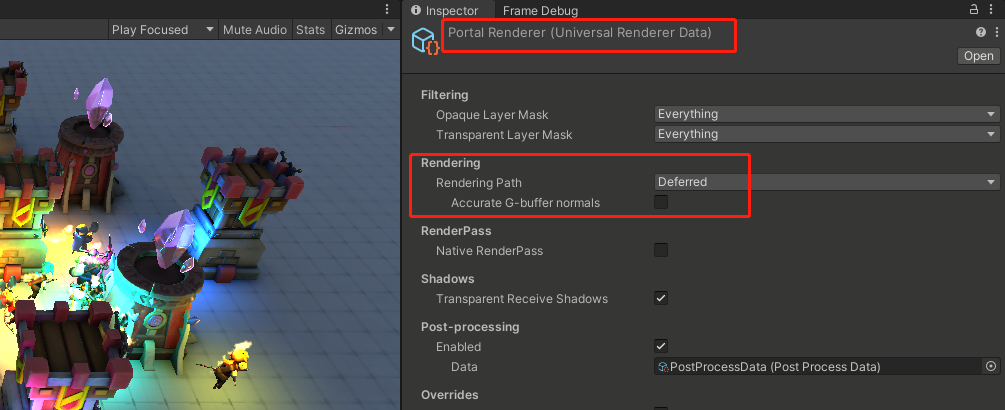This screenshot has height=410, width=1005.
Task: Change the Rendering Path dropdown from Deferred
Action: coord(827,182)
